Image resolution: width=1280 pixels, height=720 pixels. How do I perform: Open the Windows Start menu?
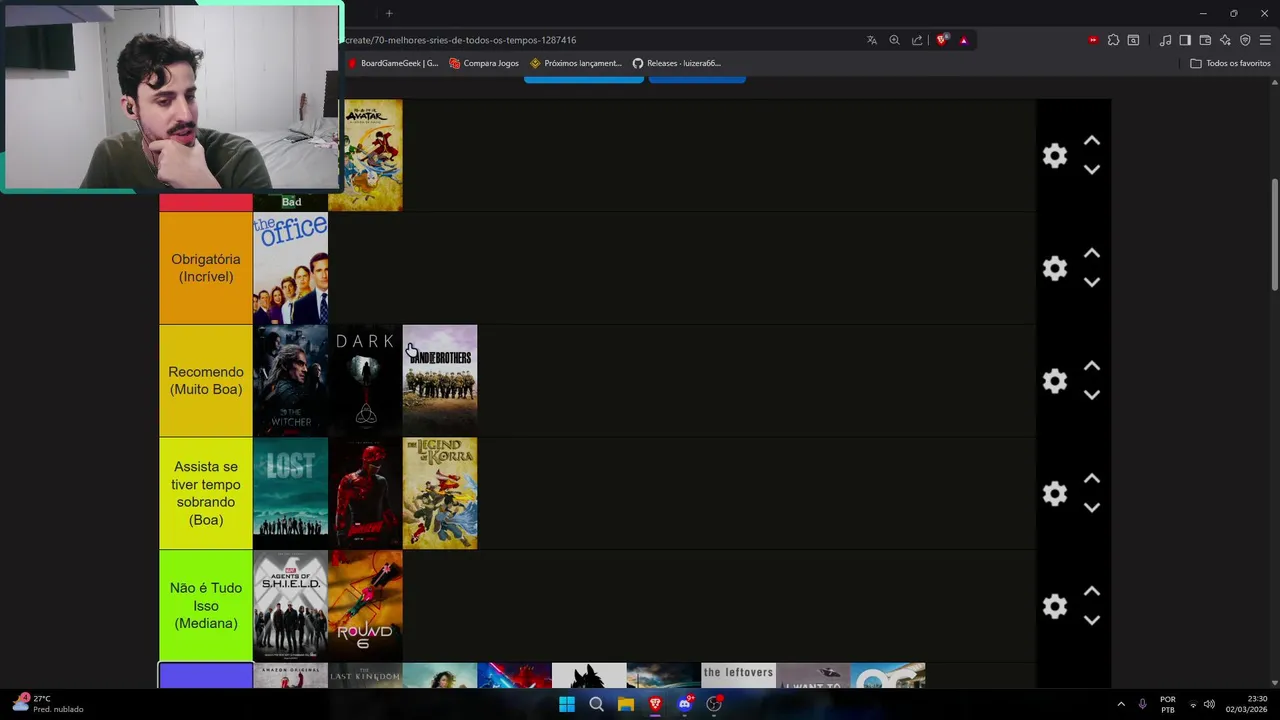click(x=567, y=704)
